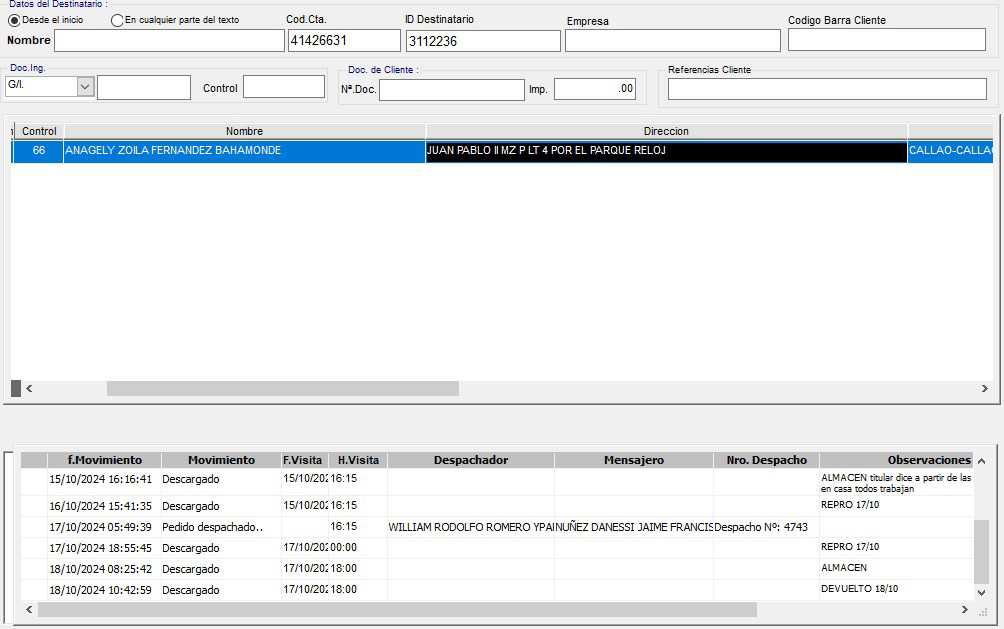Choose "En cualquier parte del texto" option
The width and height of the screenshot is (1004, 629).
(118, 20)
